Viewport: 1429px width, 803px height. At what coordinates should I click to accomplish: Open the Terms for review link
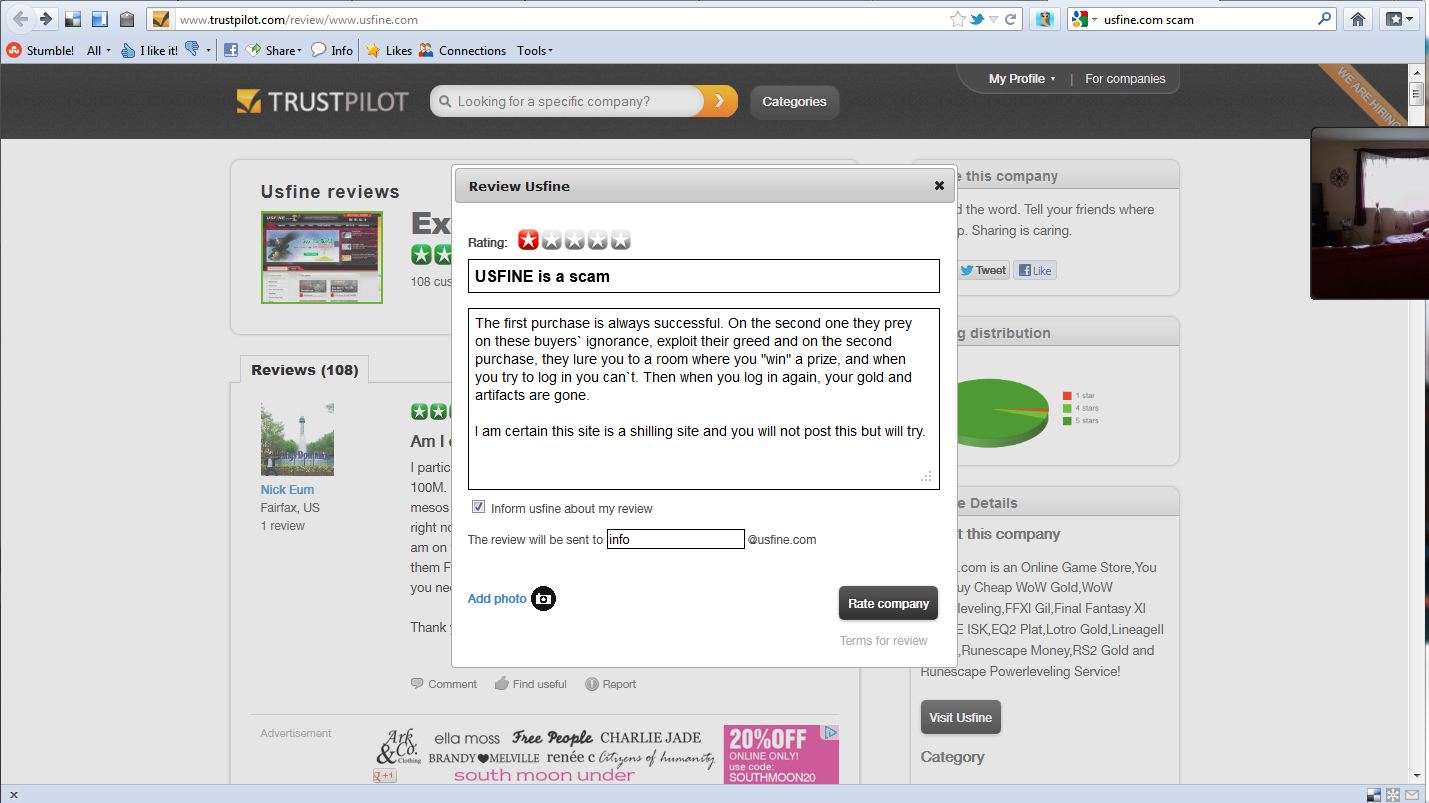tap(883, 640)
